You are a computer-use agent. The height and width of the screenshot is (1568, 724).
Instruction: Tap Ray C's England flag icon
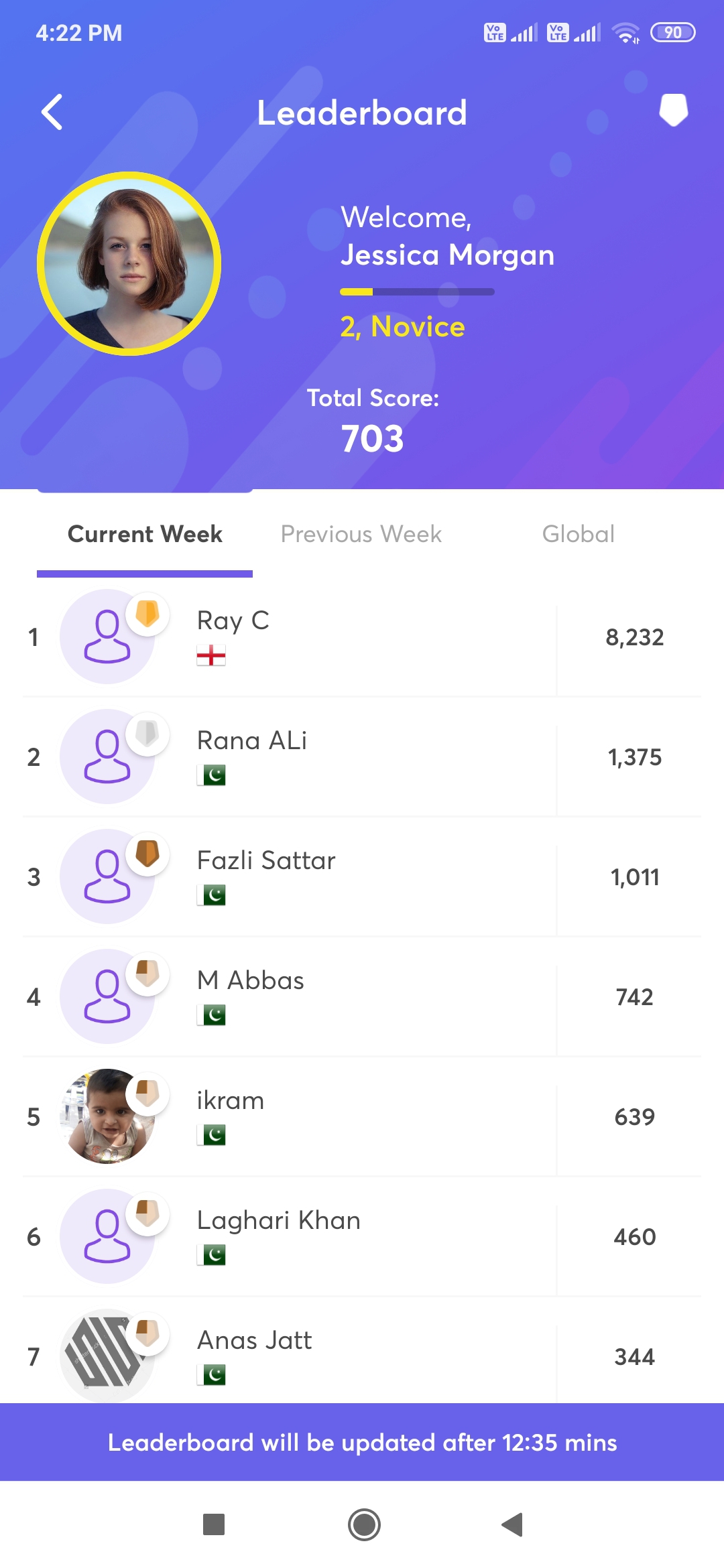[211, 655]
